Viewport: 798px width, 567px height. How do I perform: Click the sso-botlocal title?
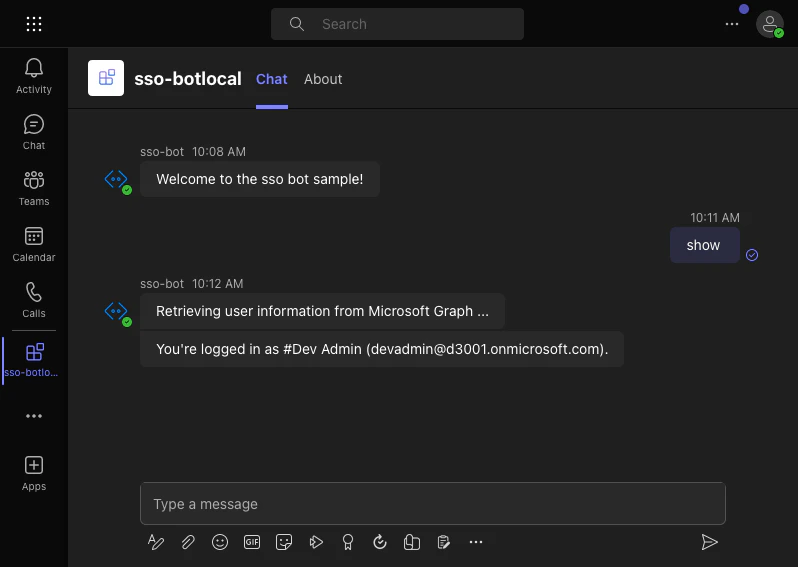tap(188, 79)
